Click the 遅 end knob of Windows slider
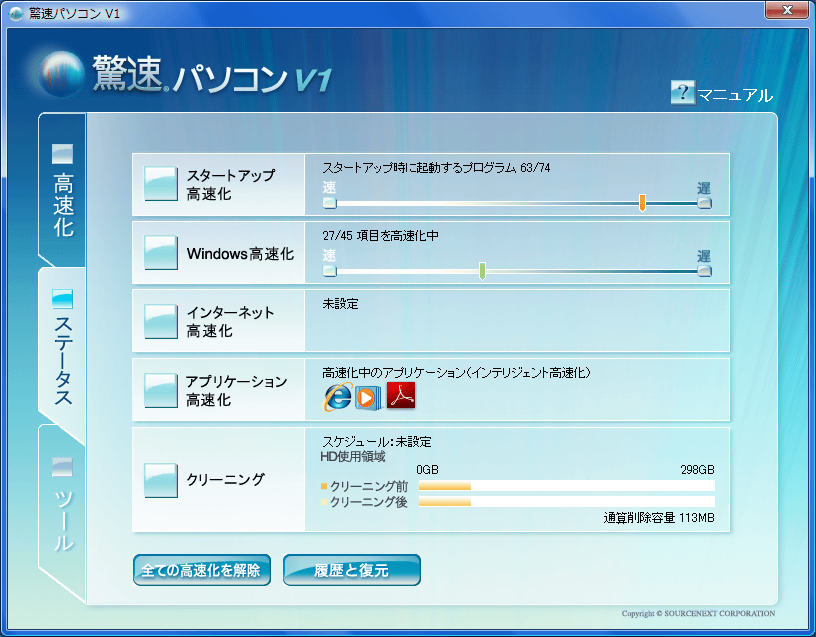This screenshot has height=637, width=816. click(704, 271)
